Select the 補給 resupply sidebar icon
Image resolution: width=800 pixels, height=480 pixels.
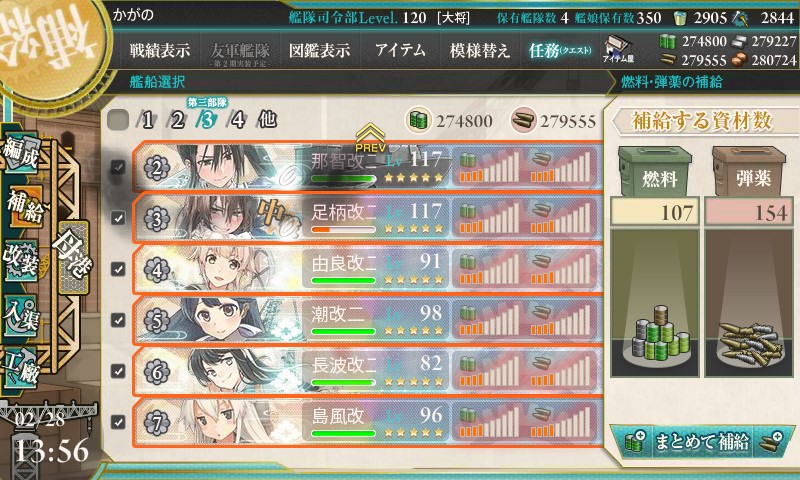[24, 206]
